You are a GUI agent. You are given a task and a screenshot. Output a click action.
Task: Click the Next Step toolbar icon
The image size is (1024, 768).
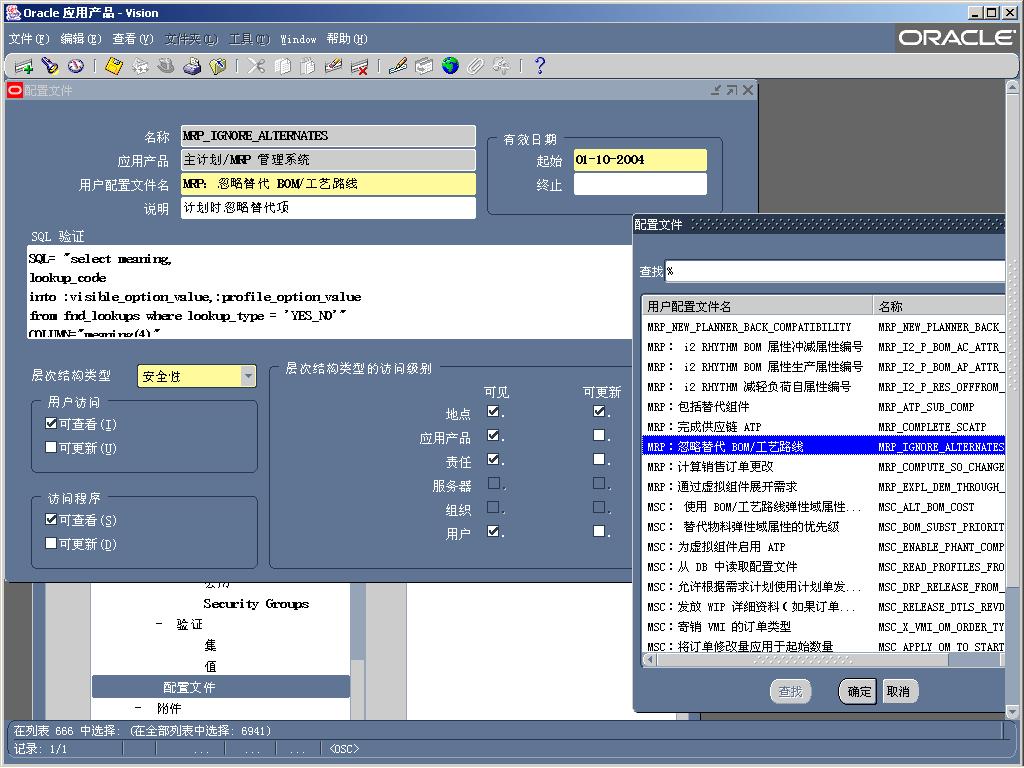140,66
